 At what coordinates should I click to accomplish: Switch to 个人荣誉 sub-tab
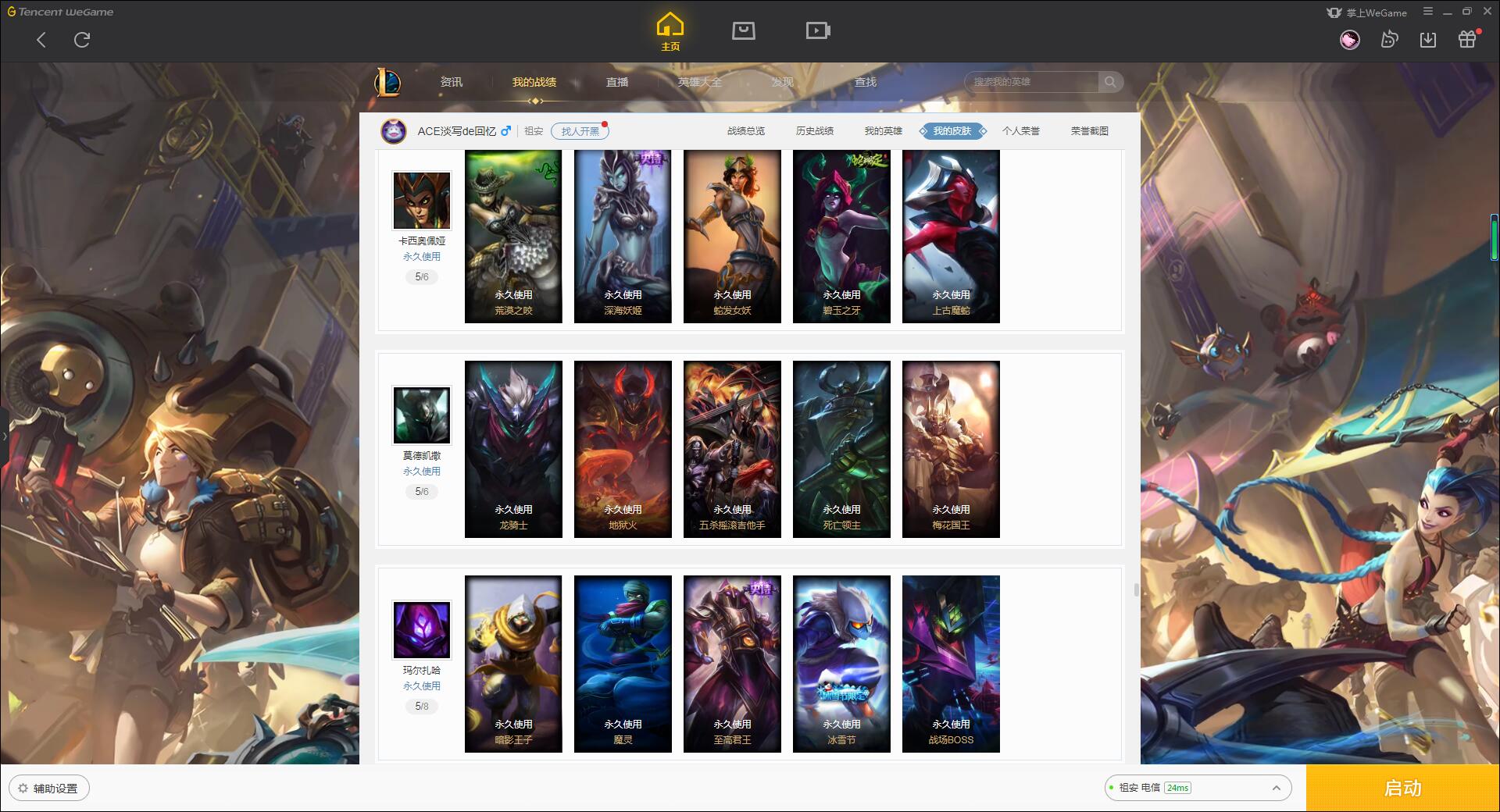point(1021,131)
